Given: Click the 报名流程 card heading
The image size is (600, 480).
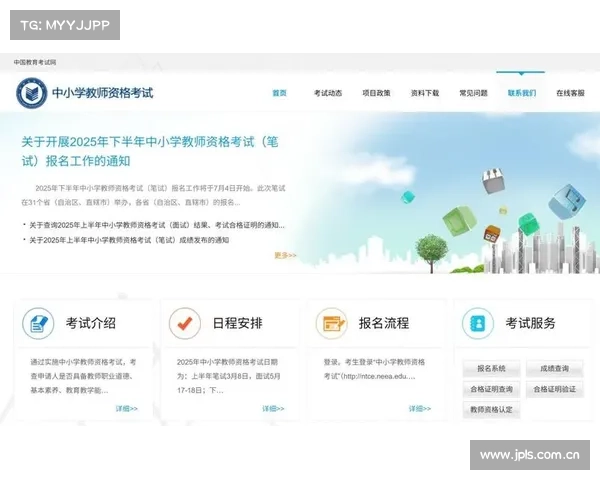Looking at the screenshot, I should (x=384, y=323).
